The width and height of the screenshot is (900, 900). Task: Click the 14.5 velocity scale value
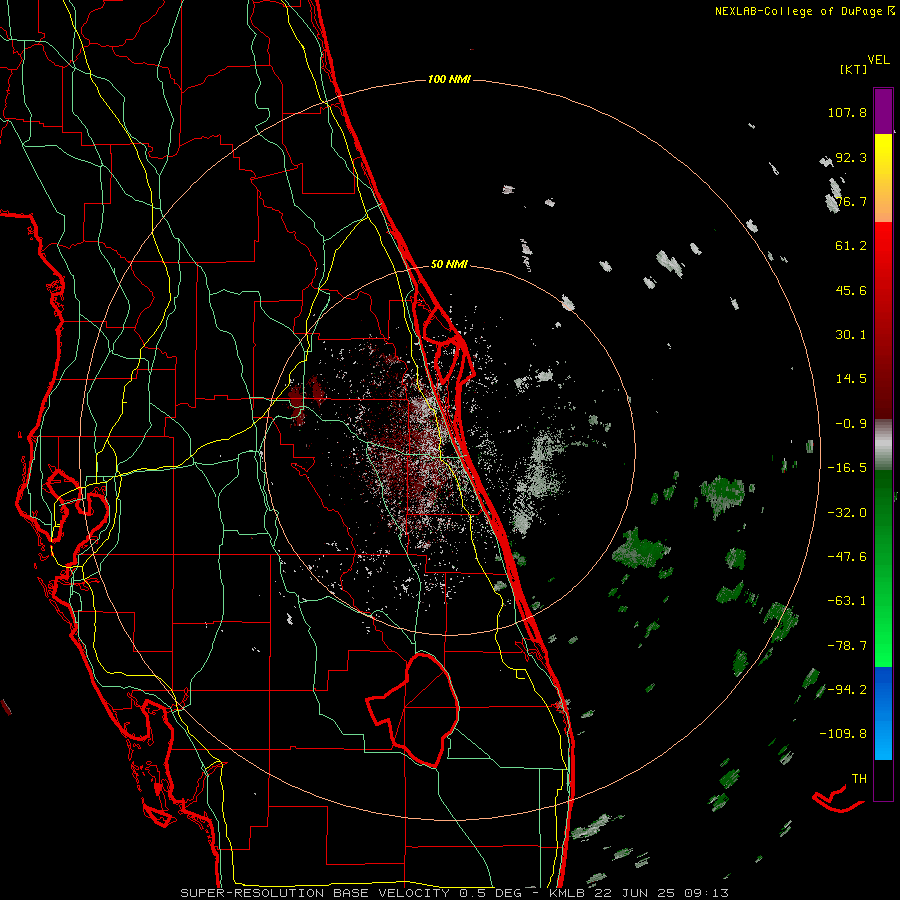851,379
